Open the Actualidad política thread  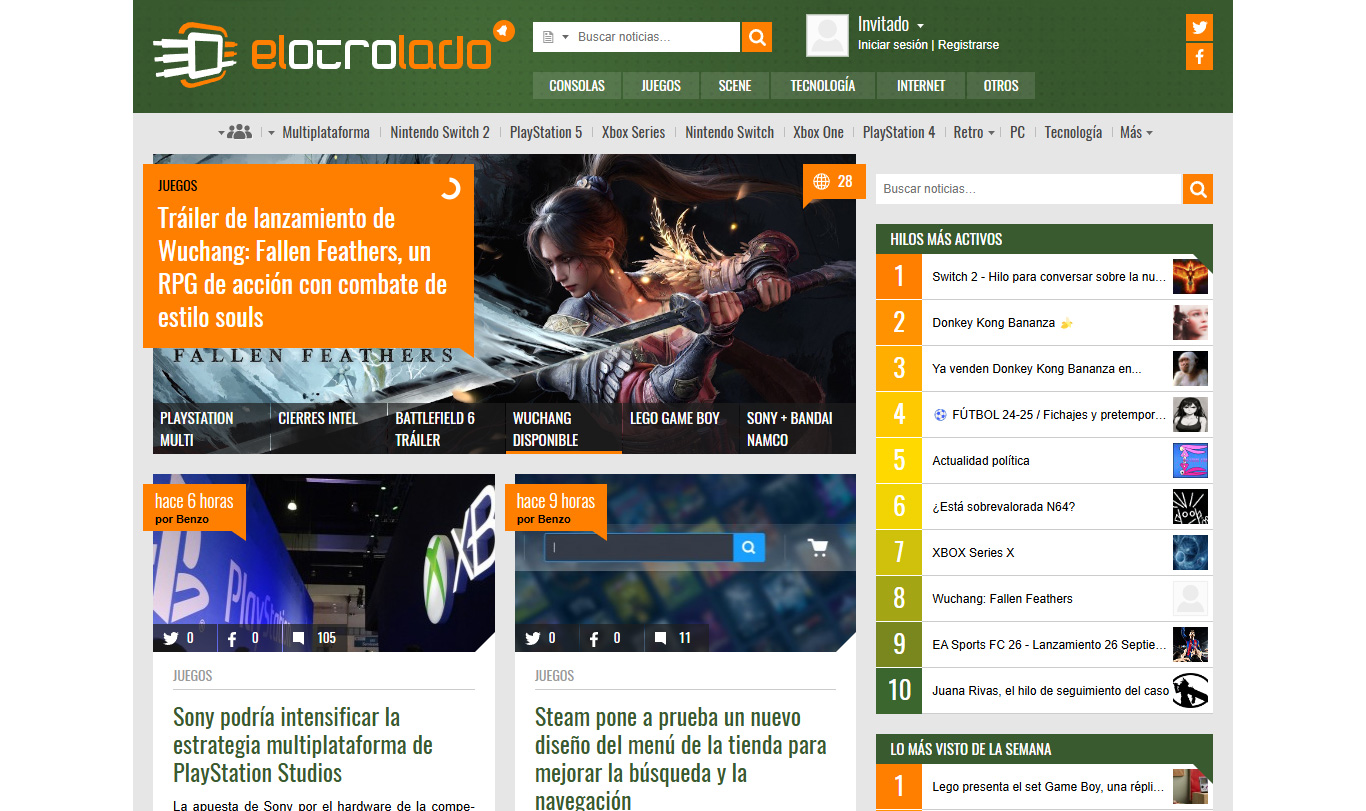click(x=980, y=461)
